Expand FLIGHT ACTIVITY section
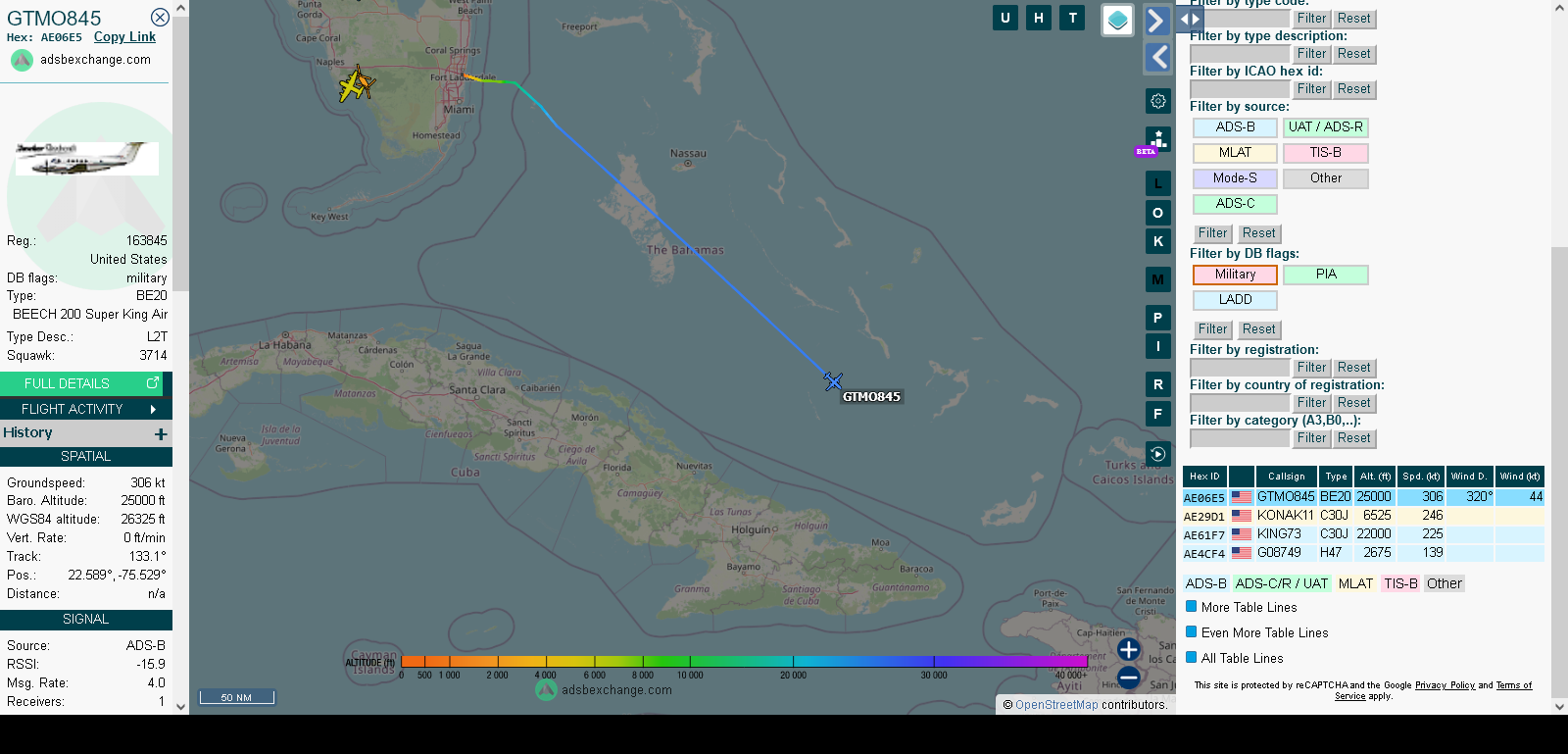This screenshot has height=754, width=1568. (x=86, y=409)
